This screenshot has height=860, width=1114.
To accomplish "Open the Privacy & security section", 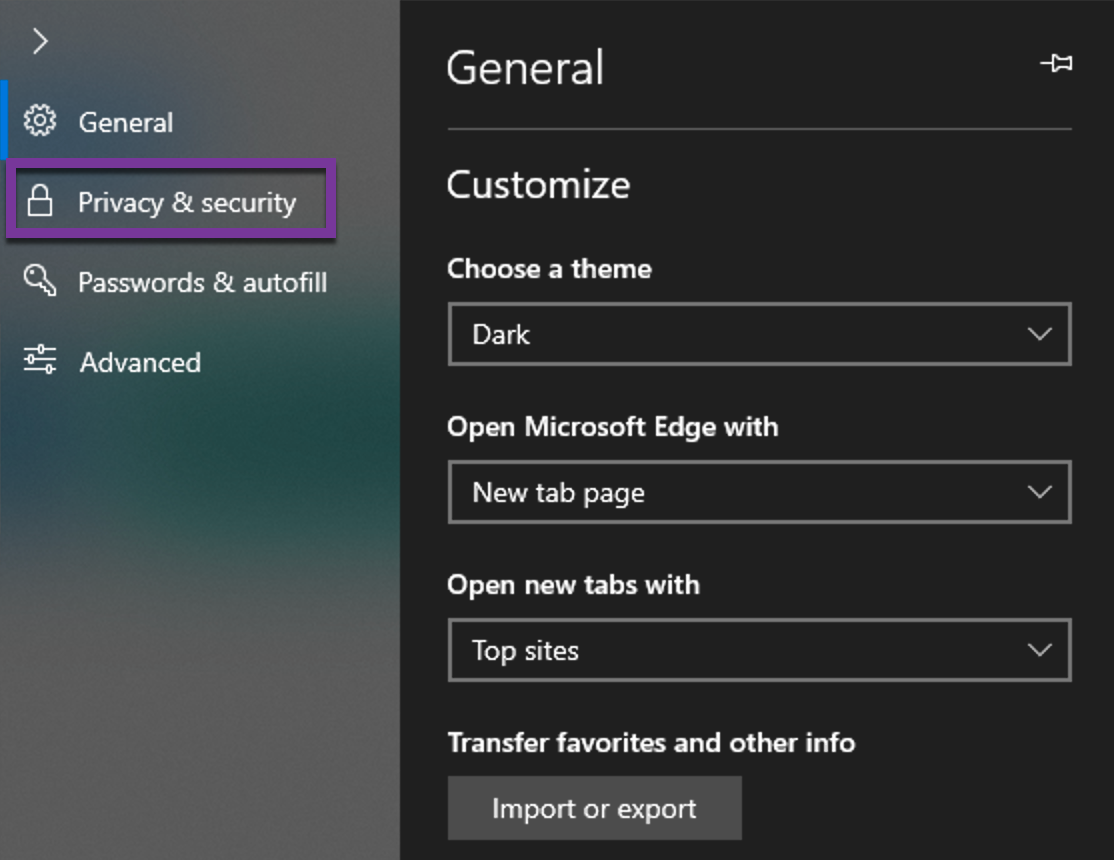I will [187, 202].
